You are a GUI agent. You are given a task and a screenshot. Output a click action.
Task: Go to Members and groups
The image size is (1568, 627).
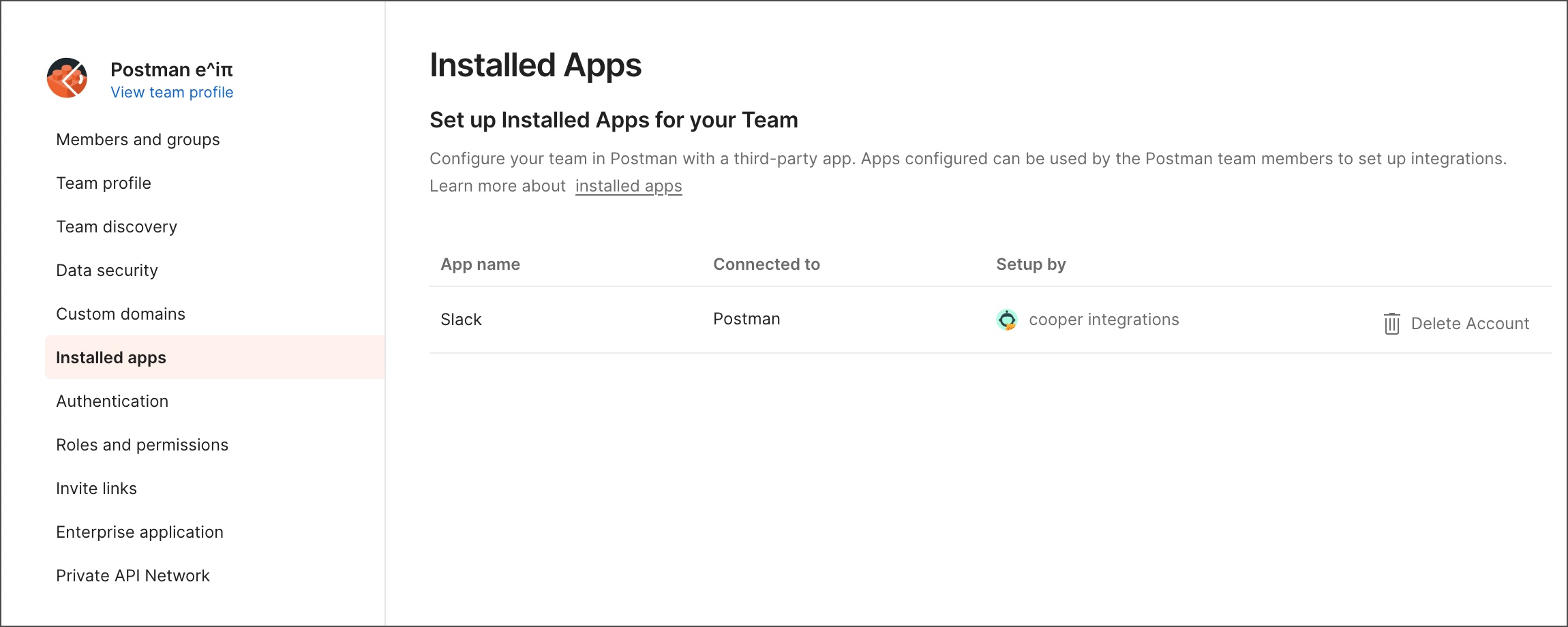coord(138,140)
